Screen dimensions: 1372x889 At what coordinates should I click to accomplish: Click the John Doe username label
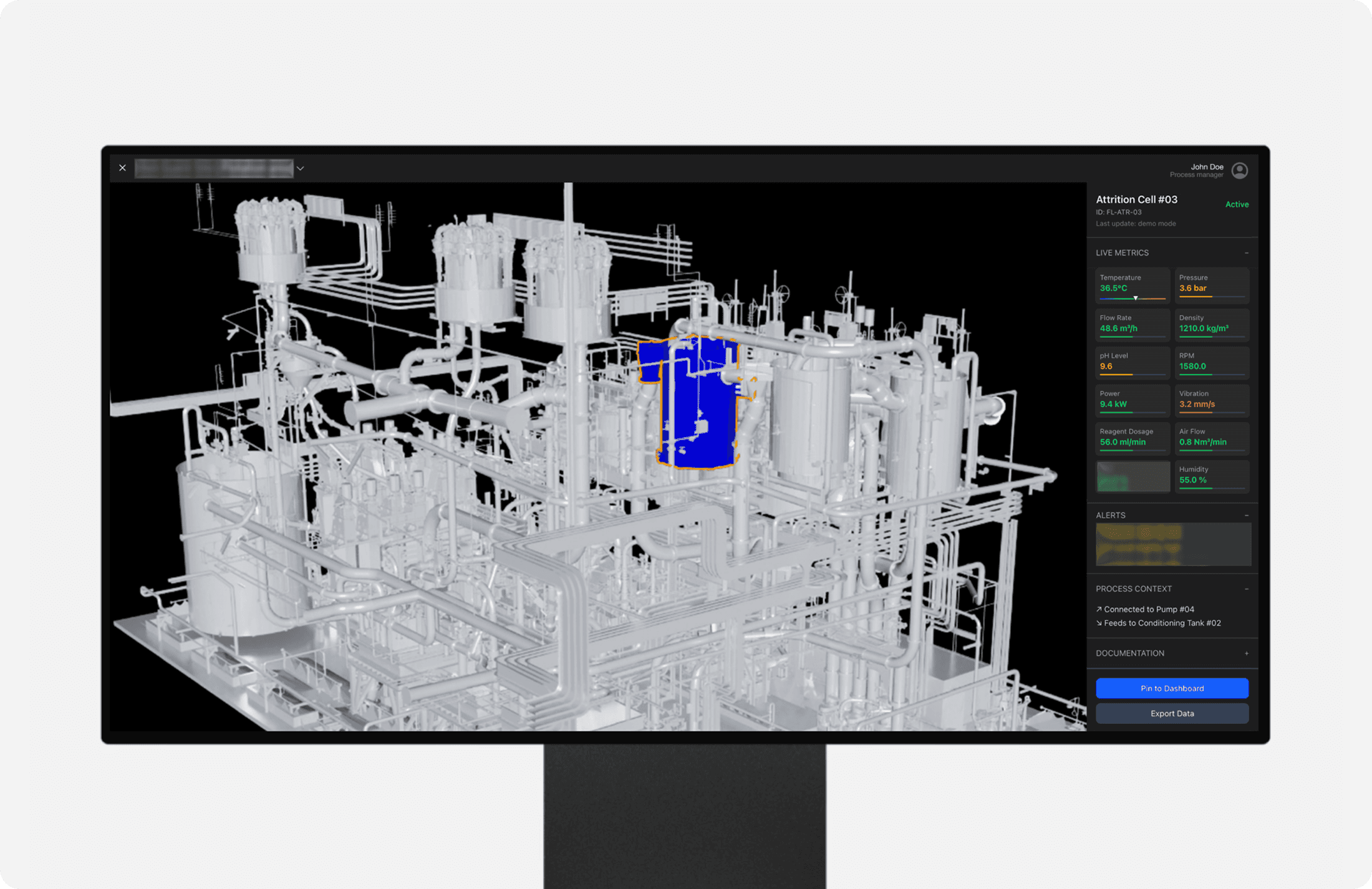(1207, 166)
